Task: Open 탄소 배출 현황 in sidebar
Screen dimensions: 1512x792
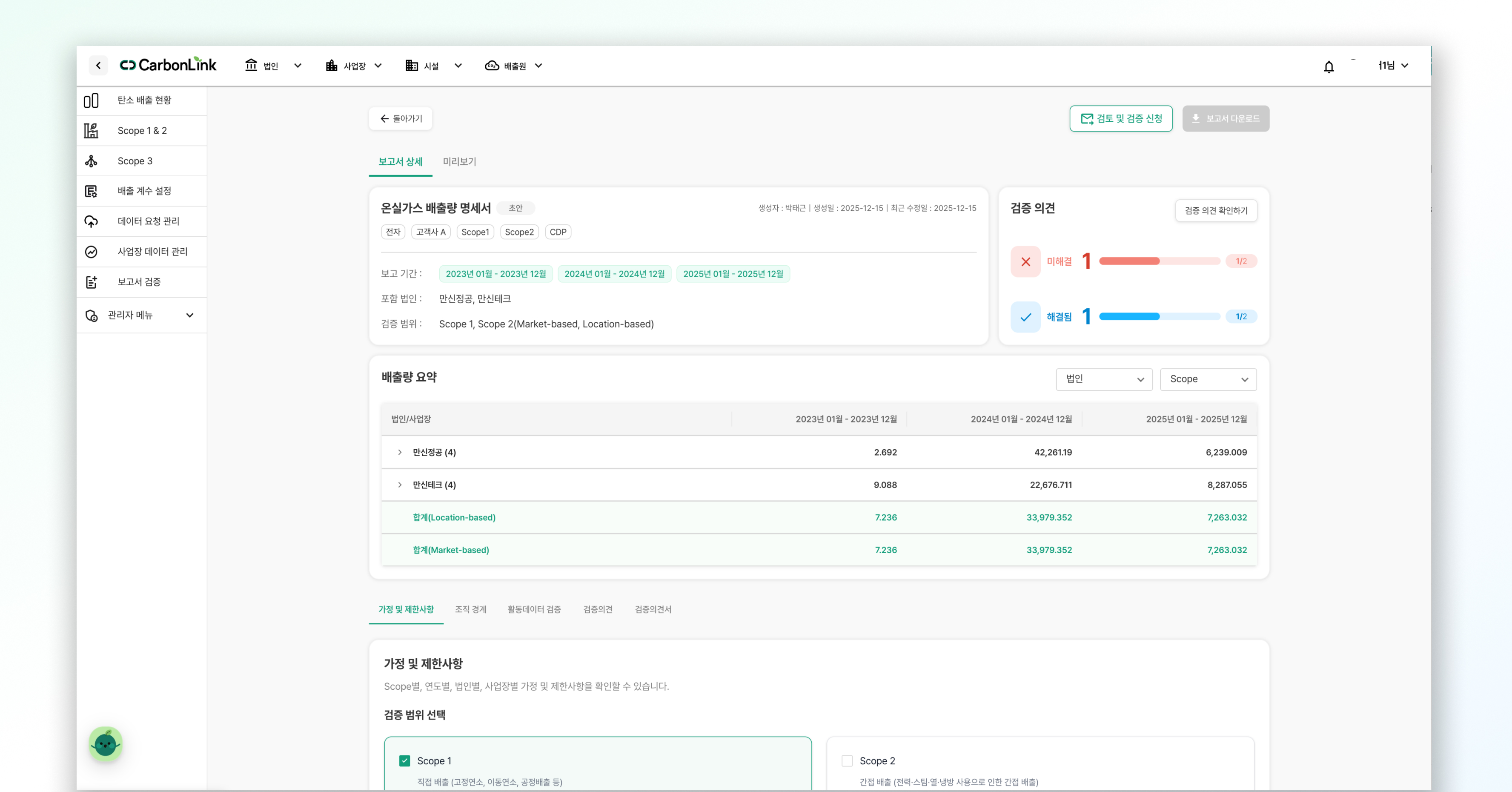Action: pyautogui.click(x=141, y=100)
